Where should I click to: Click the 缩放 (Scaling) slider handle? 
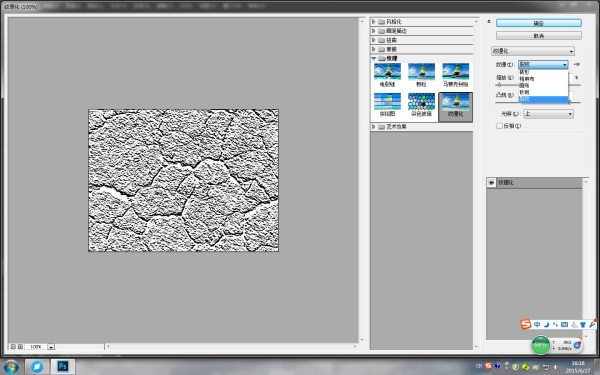(x=499, y=85)
